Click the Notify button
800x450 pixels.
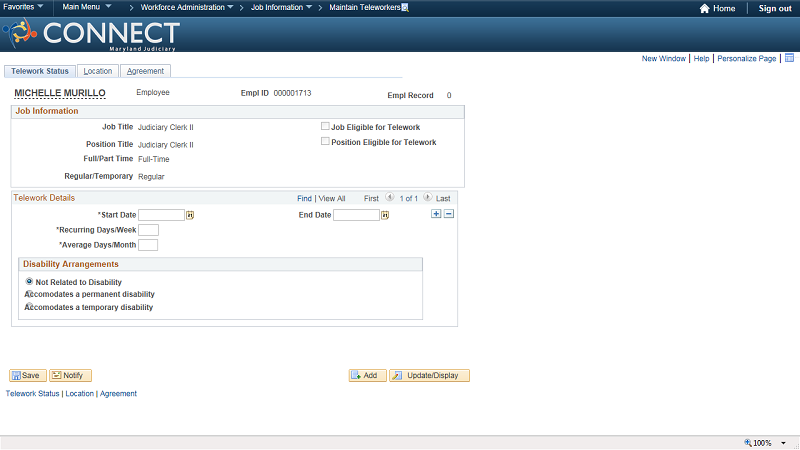(x=70, y=376)
